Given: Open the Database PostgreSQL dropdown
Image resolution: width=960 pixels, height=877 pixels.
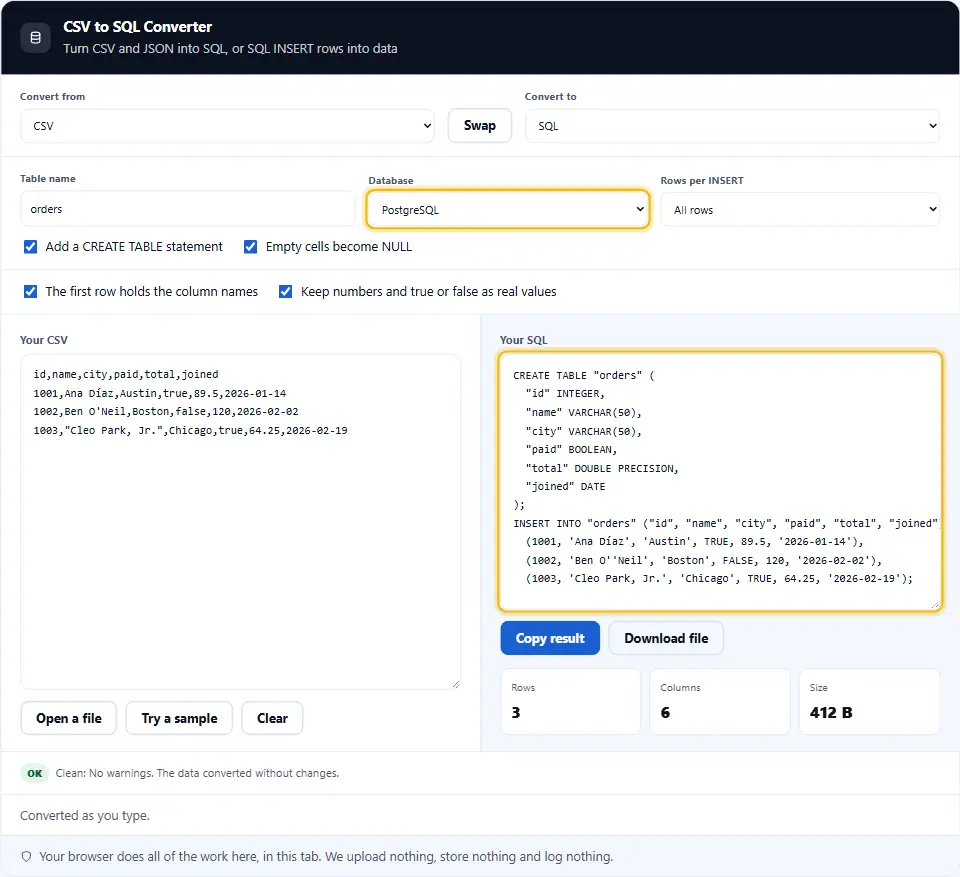Looking at the screenshot, I should [508, 209].
